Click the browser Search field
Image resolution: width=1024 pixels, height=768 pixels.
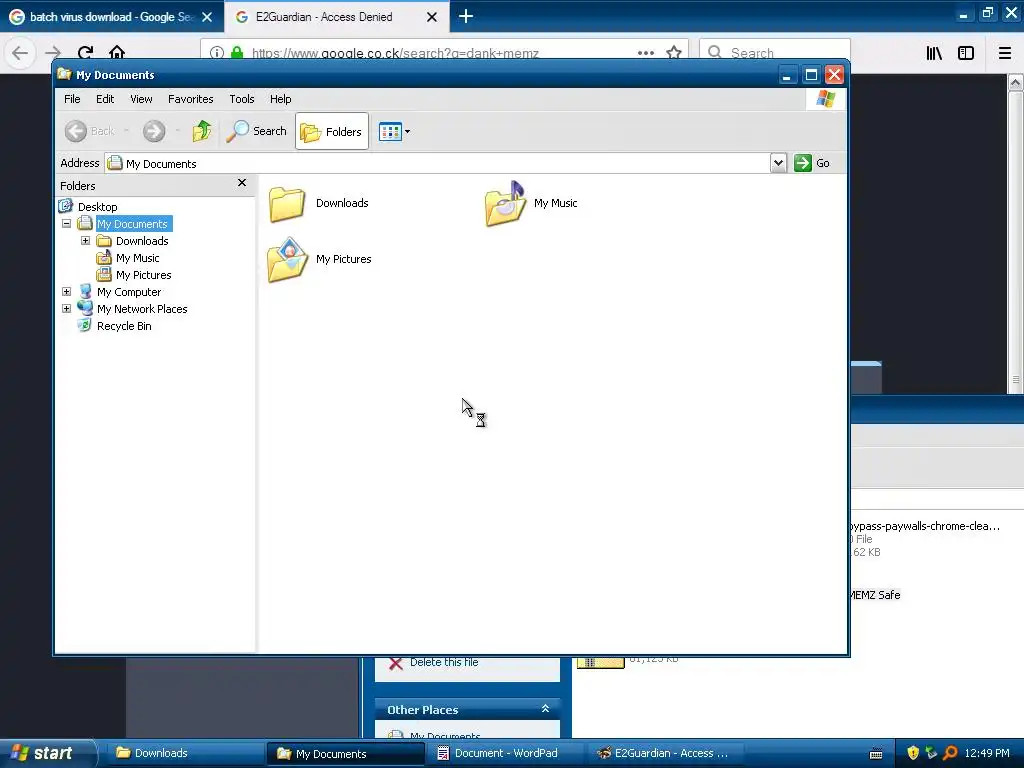775,52
